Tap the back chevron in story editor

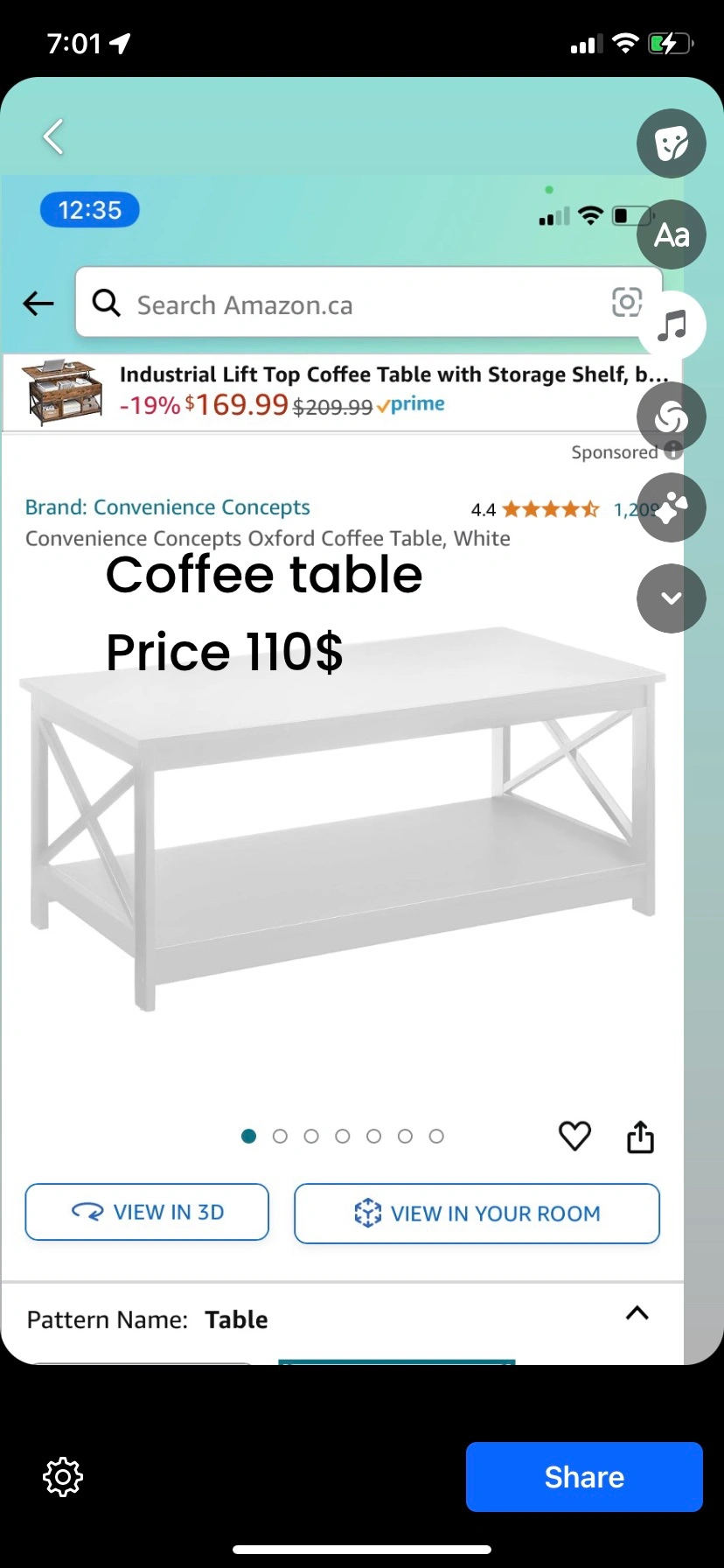pyautogui.click(x=53, y=136)
